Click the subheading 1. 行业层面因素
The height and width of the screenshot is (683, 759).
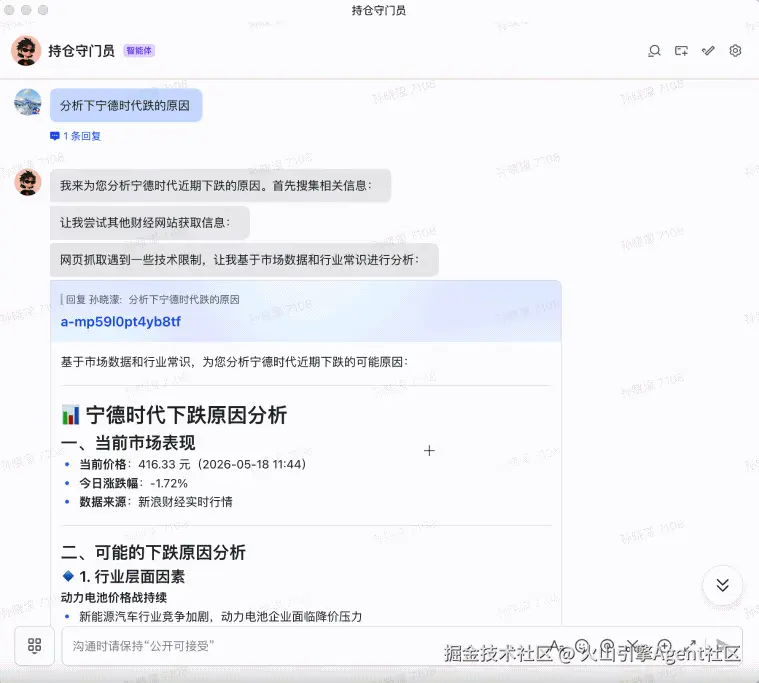[132, 577]
